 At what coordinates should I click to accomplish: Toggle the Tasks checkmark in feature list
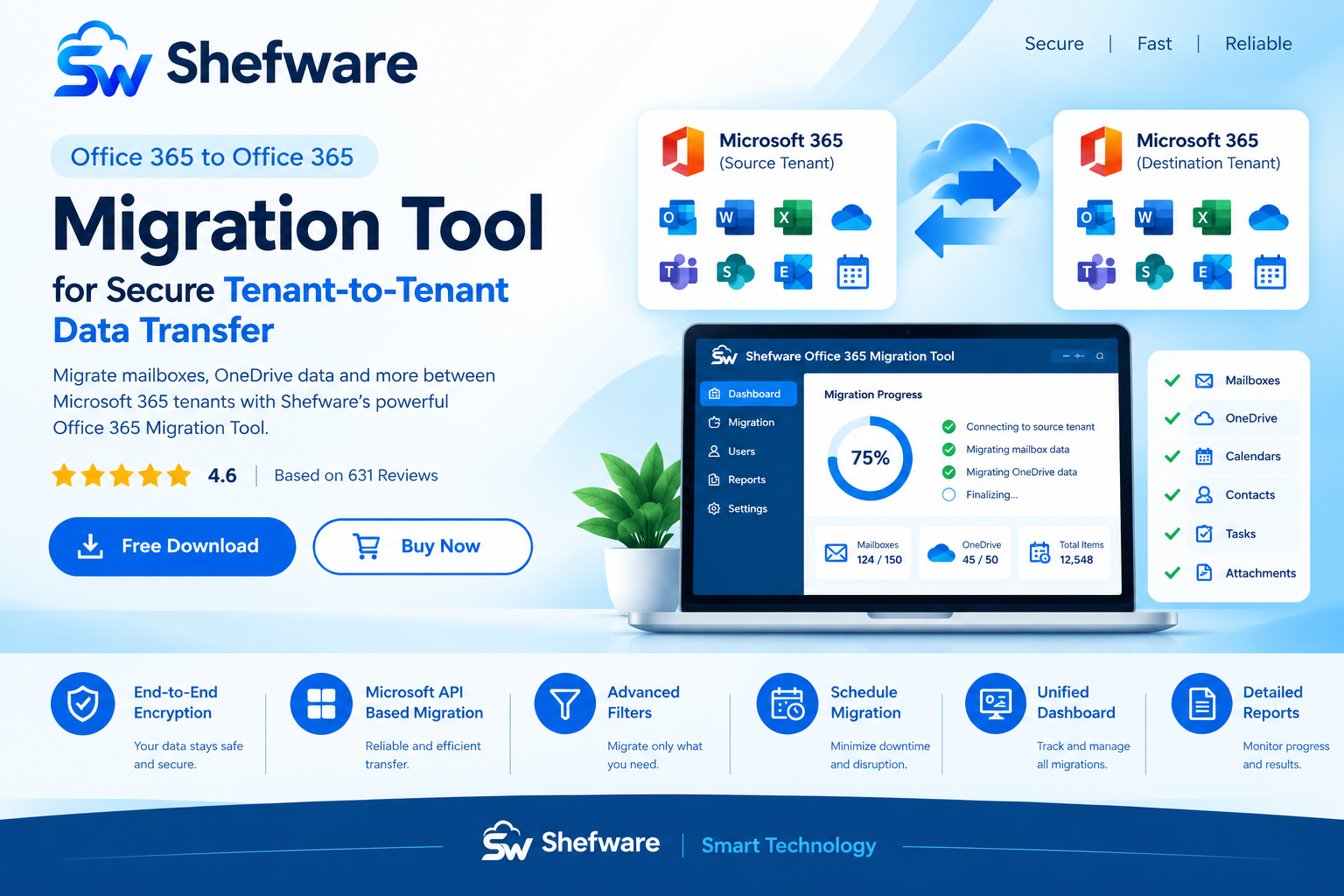point(1172,534)
